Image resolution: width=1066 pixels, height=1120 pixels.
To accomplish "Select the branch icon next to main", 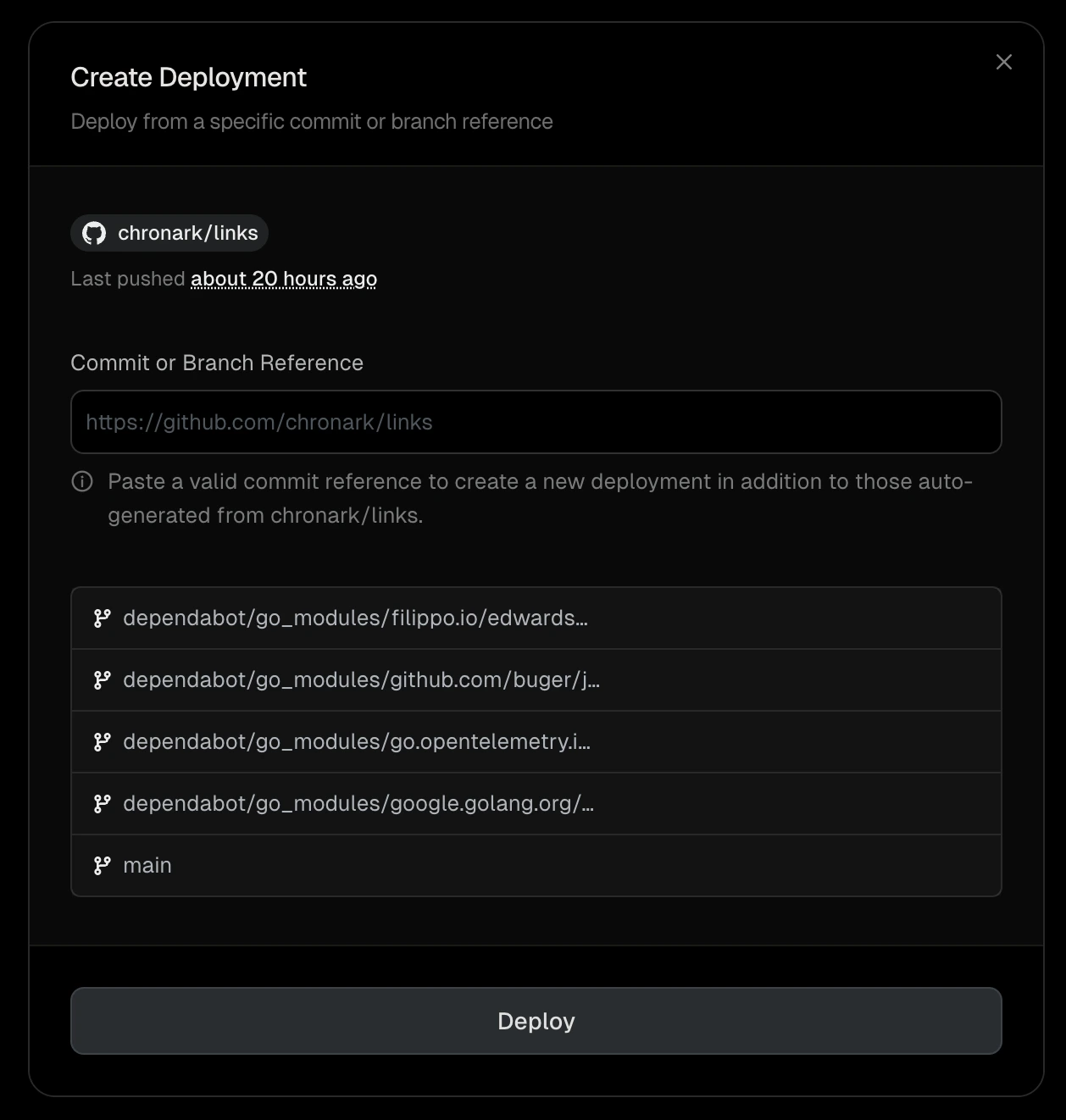I will 103,865.
